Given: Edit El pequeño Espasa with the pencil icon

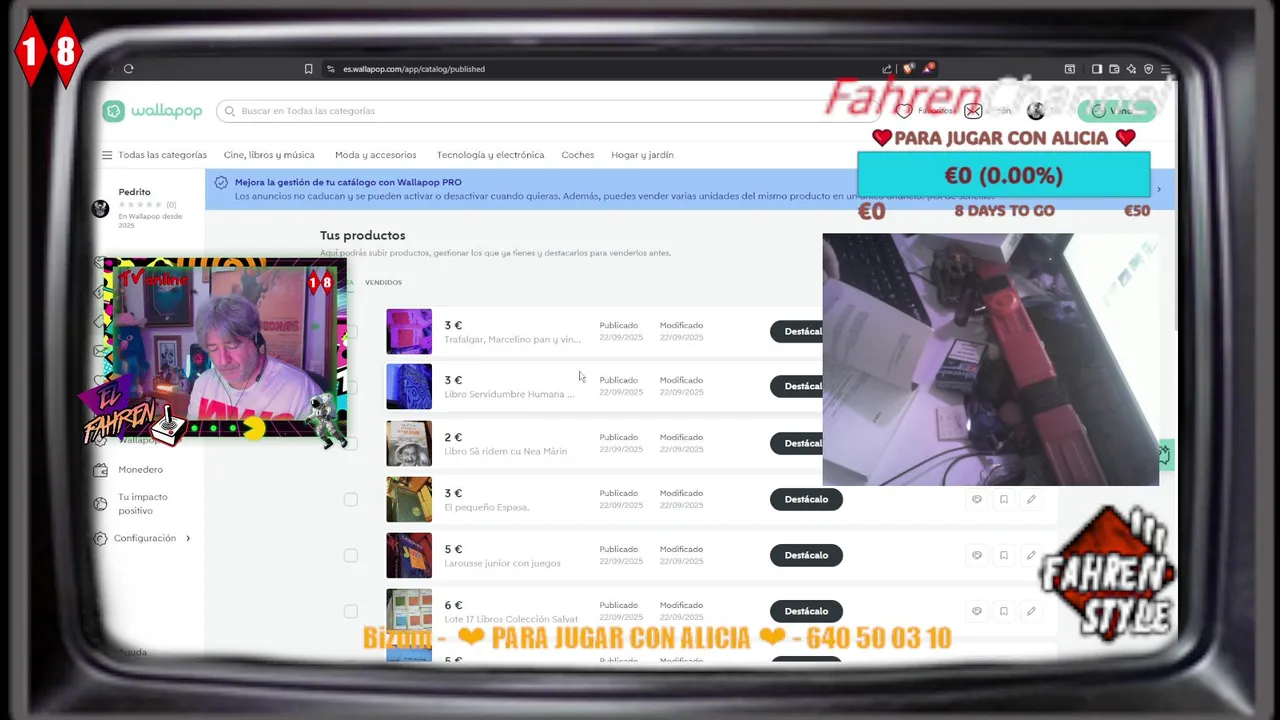Looking at the screenshot, I should point(1031,499).
